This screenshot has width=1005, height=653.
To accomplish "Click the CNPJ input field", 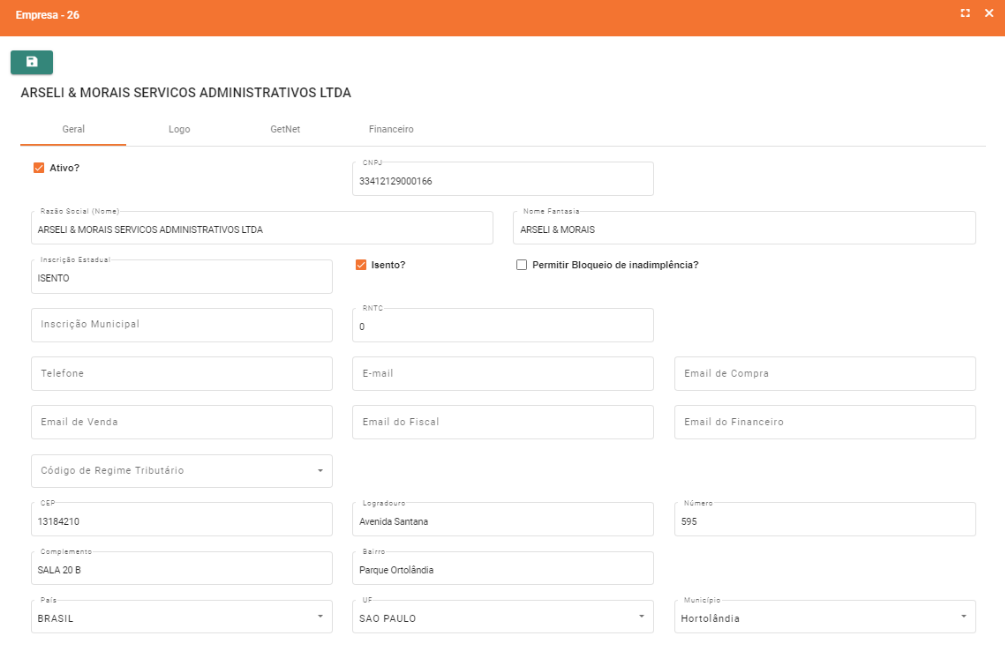I will pyautogui.click(x=502, y=181).
